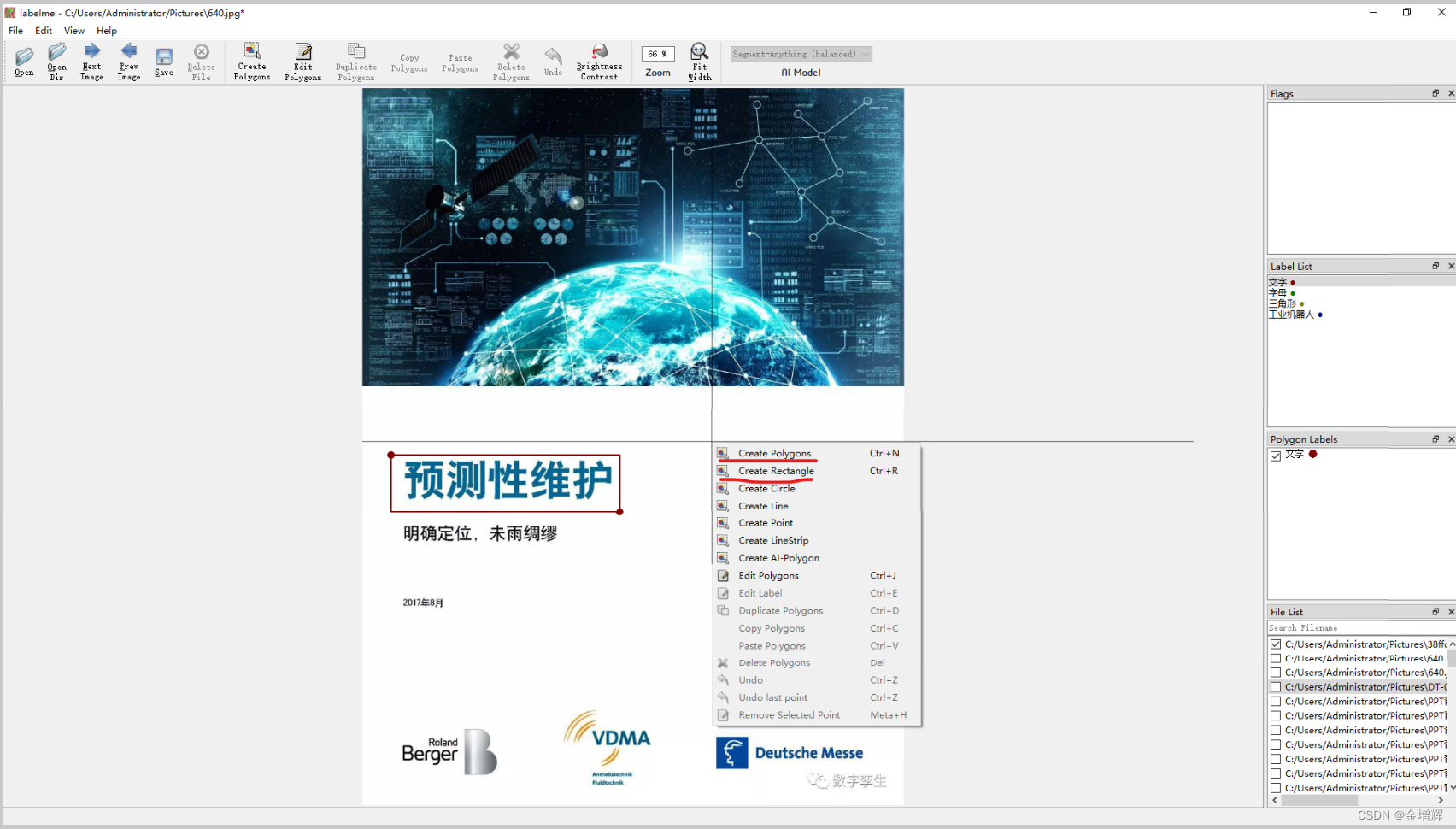Click the Create Rectangle context menu icon
The width and height of the screenshot is (1456, 829).
[x=723, y=471]
